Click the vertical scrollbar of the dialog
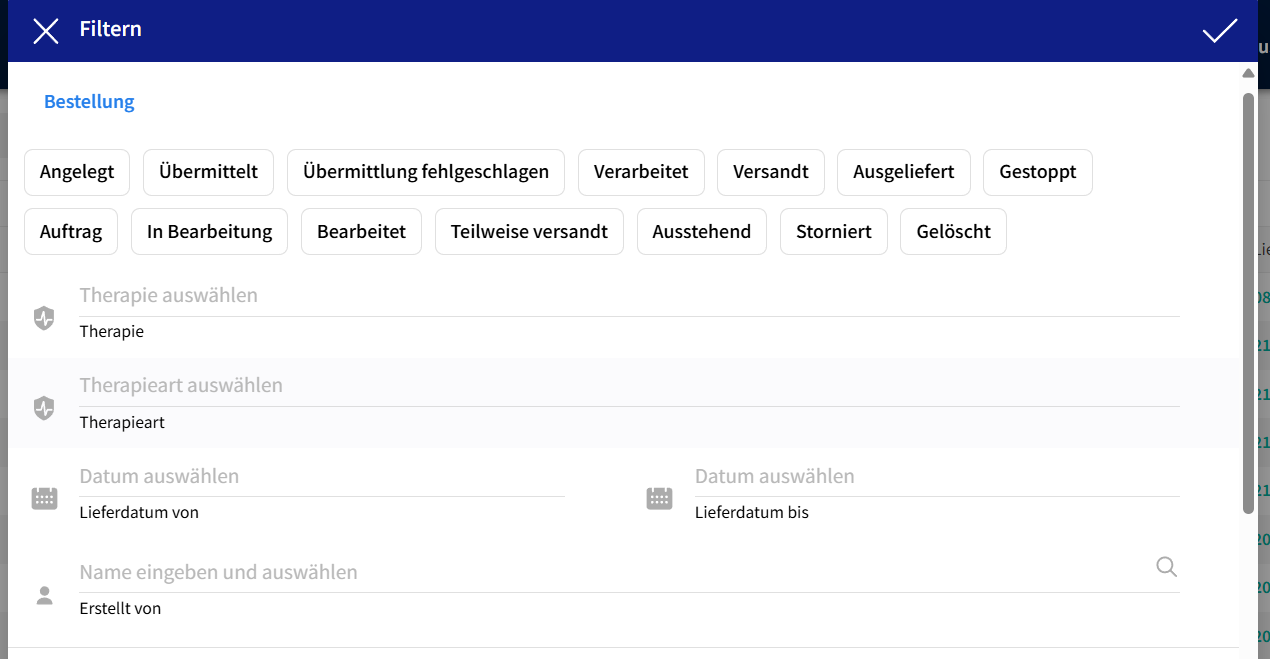1270x659 pixels. click(1248, 300)
